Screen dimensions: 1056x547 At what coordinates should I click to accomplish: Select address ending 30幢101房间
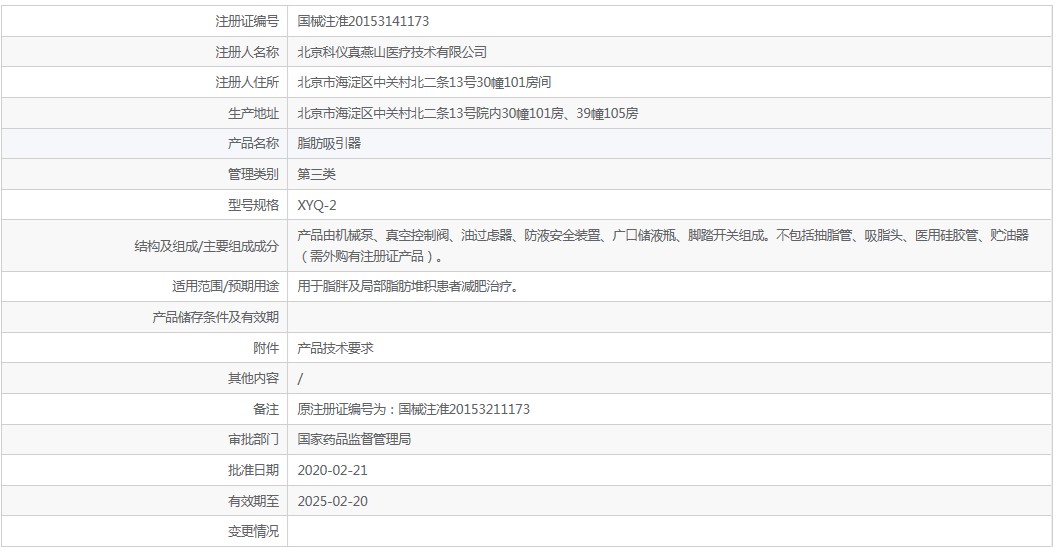[424, 83]
